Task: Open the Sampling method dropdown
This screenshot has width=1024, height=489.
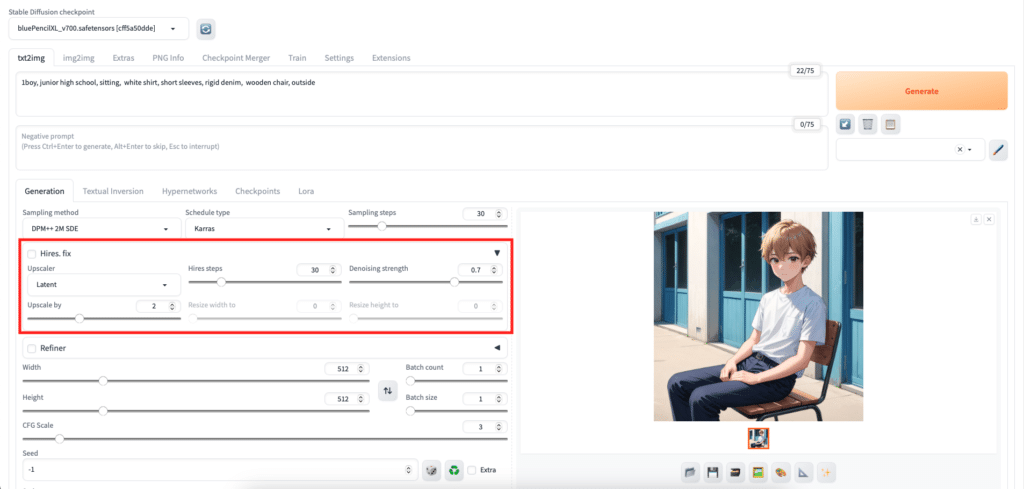Action: click(x=99, y=229)
